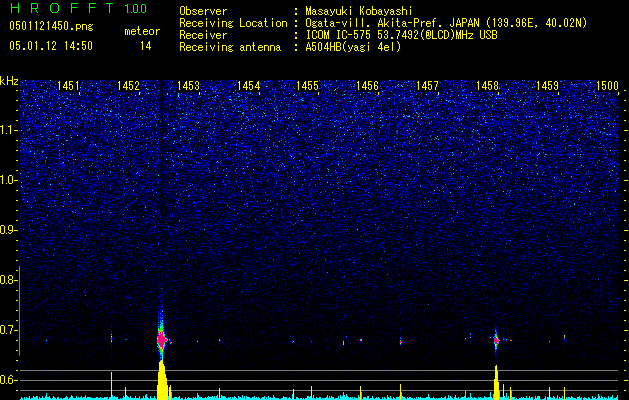Click the 'Receiving Location' label
This screenshot has width=629, height=400.
(233, 23)
